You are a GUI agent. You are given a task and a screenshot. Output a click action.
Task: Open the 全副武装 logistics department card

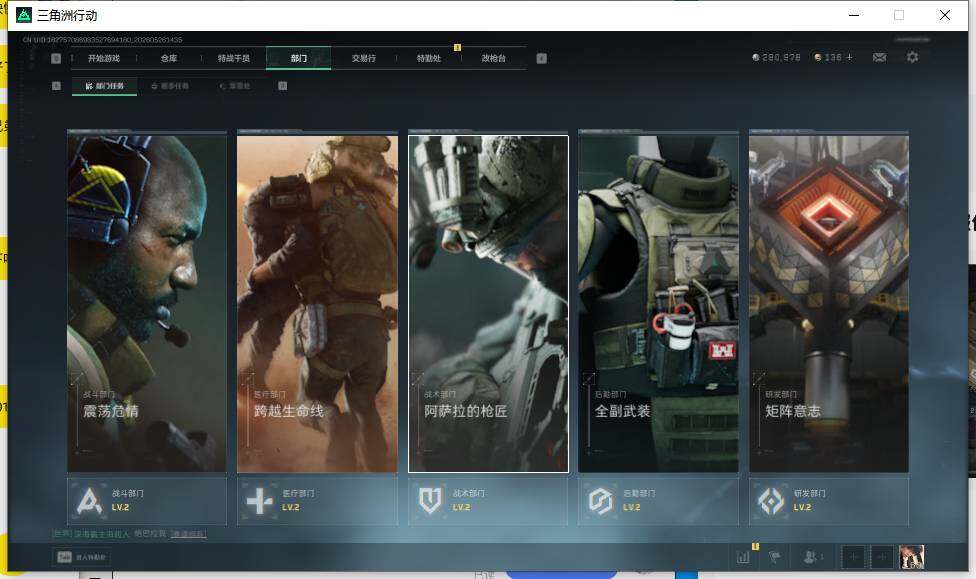[659, 304]
